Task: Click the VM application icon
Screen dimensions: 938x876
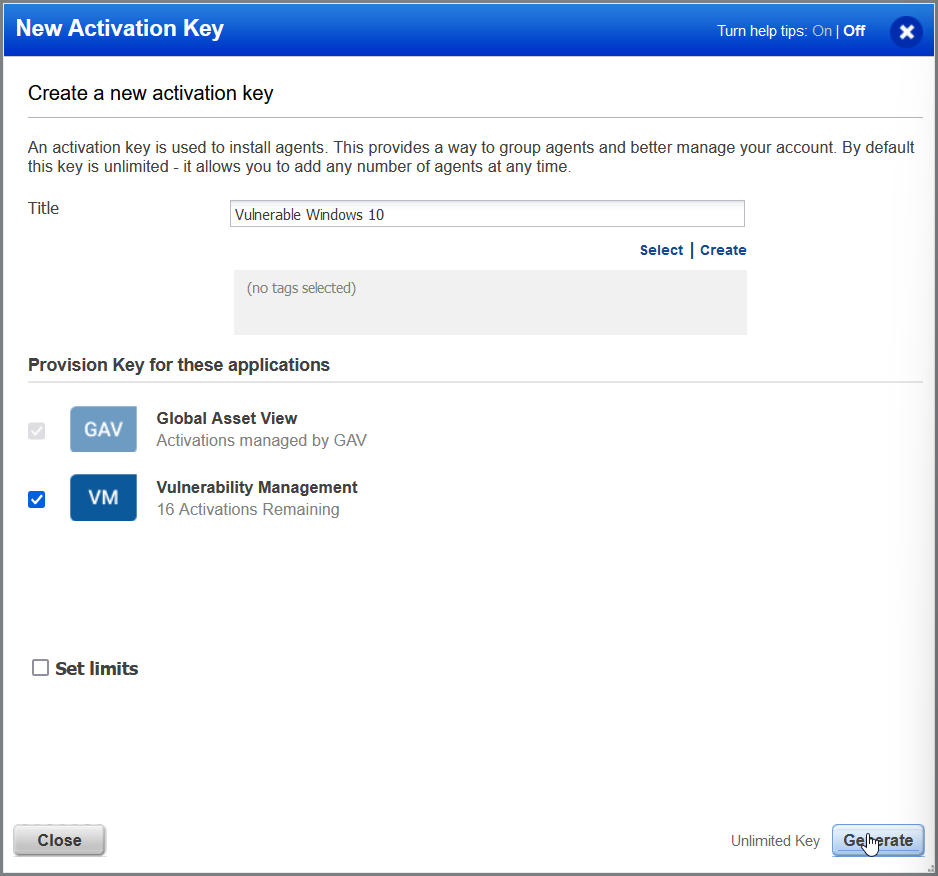Action: [103, 497]
